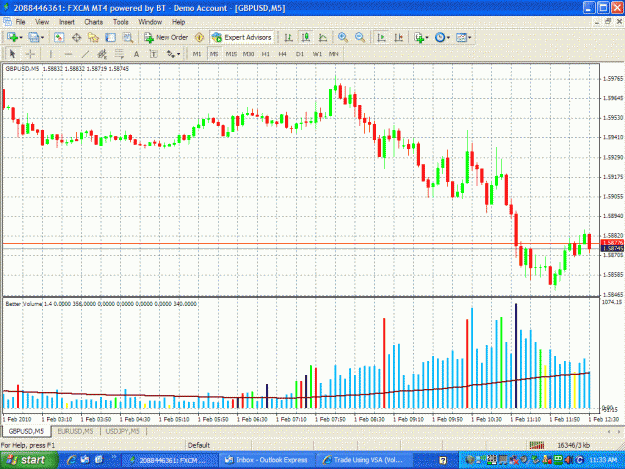
Task: Open the Insert menu
Action: click(67, 22)
